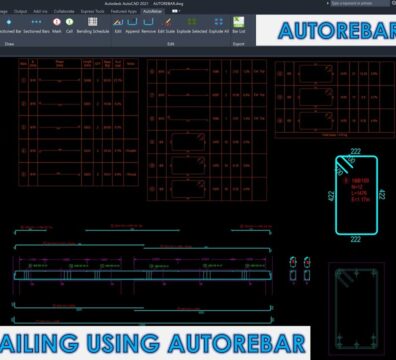Viewport: 396px width, 360px height.
Task: Choose the Remove tool
Action: click(x=148, y=25)
